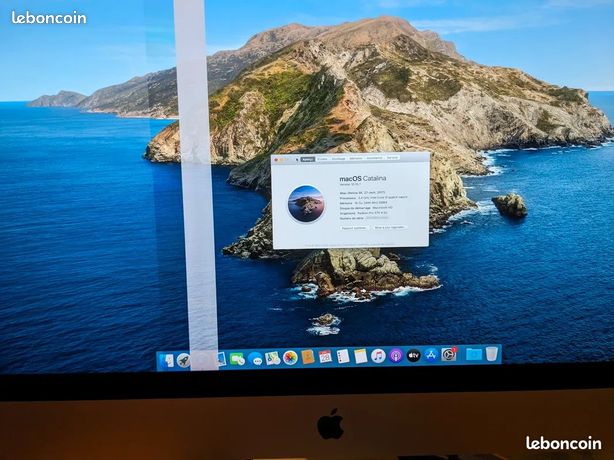
Task: Launch the Apple TV app
Action: click(x=414, y=355)
